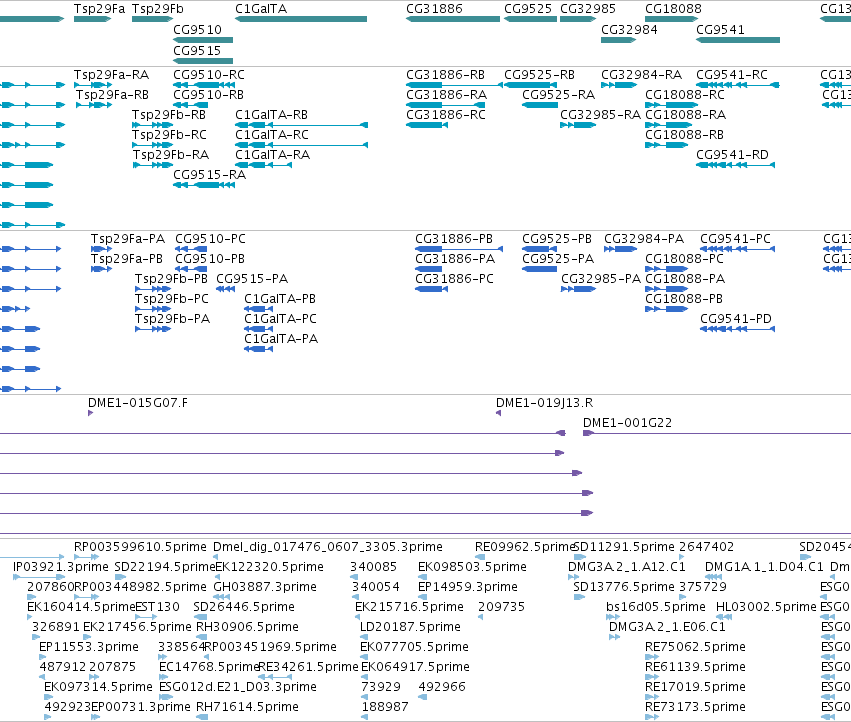Viewport: 851px width, 722px height.
Task: Select protein C1GalTA-PB
Action: pos(280,299)
